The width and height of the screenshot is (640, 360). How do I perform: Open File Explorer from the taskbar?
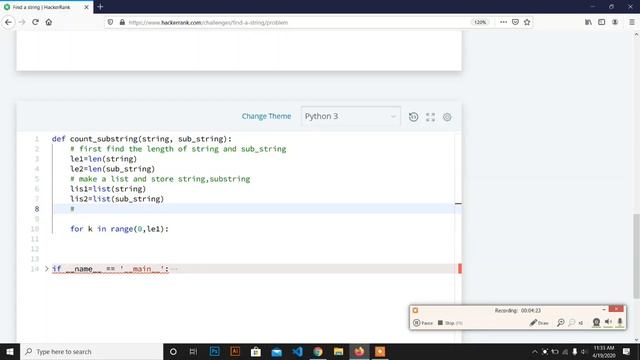[x=338, y=351]
